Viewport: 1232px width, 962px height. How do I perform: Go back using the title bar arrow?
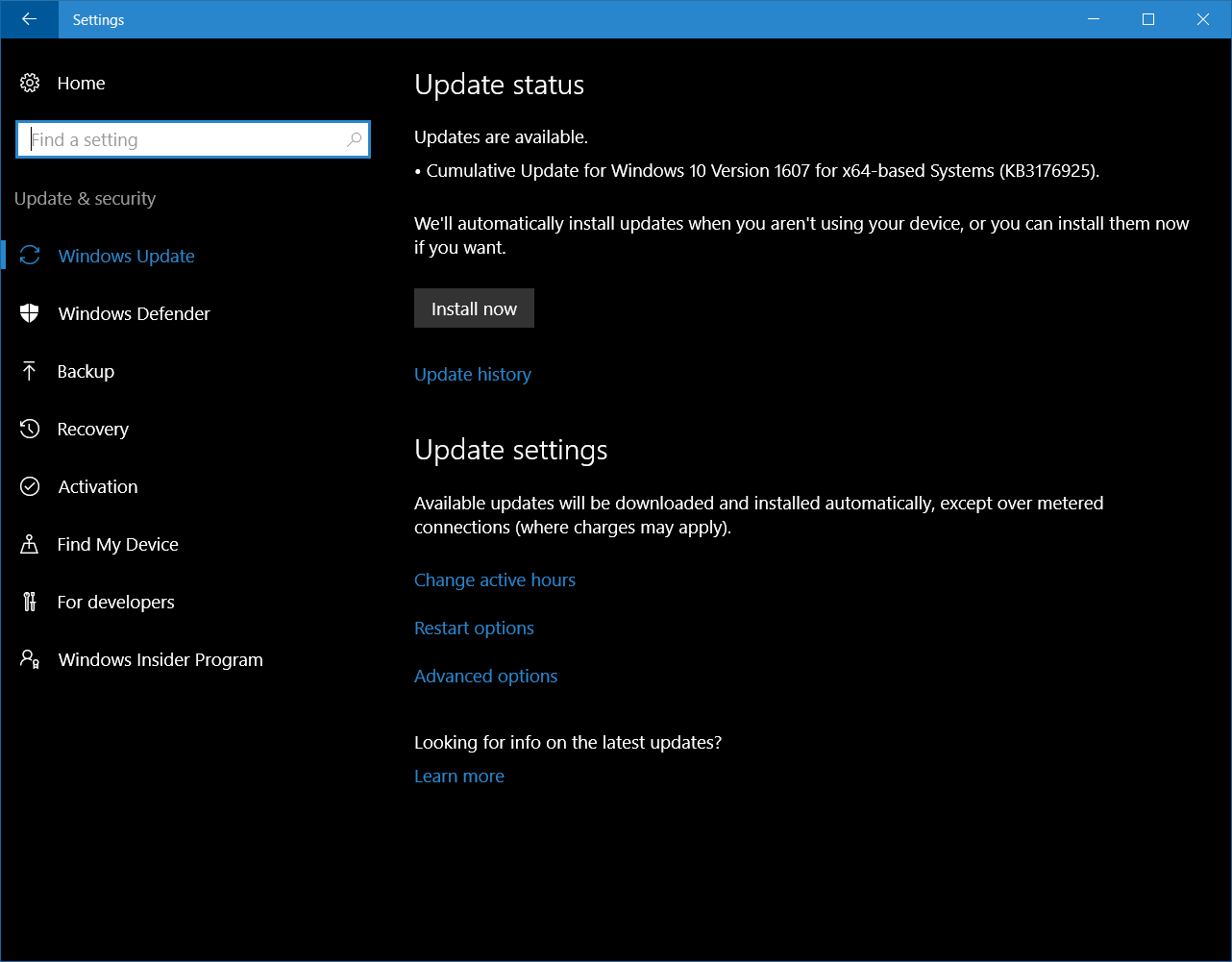click(29, 19)
